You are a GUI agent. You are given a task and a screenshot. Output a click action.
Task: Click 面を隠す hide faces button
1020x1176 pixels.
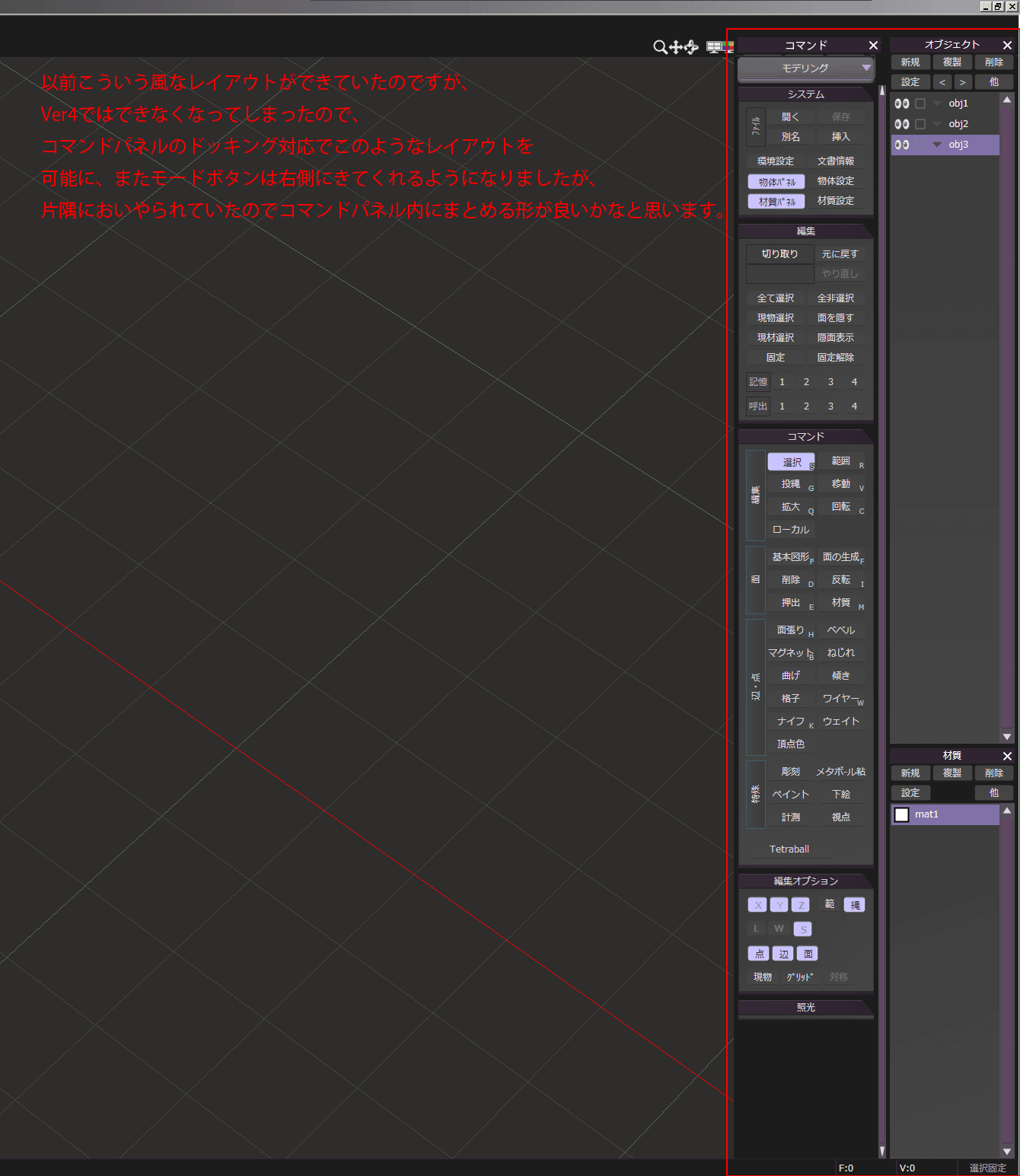(x=836, y=318)
